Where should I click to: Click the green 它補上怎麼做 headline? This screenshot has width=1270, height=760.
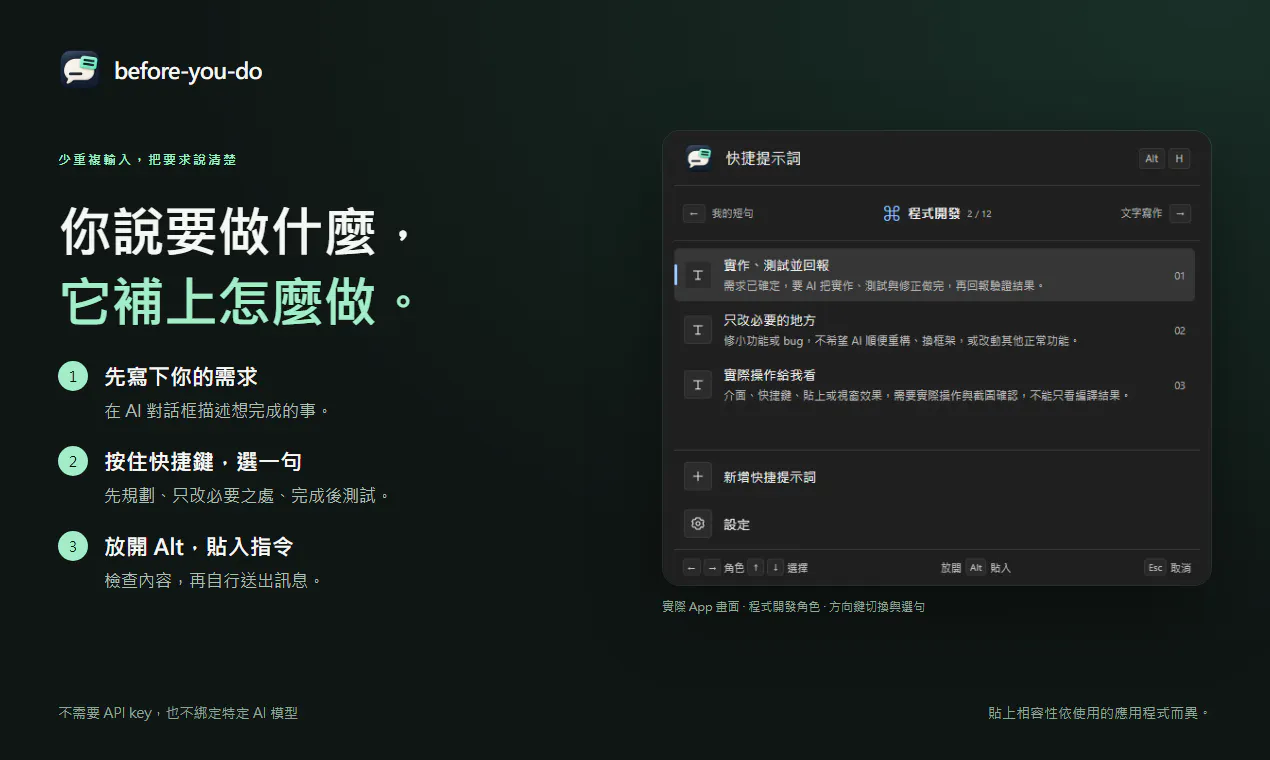click(x=237, y=302)
